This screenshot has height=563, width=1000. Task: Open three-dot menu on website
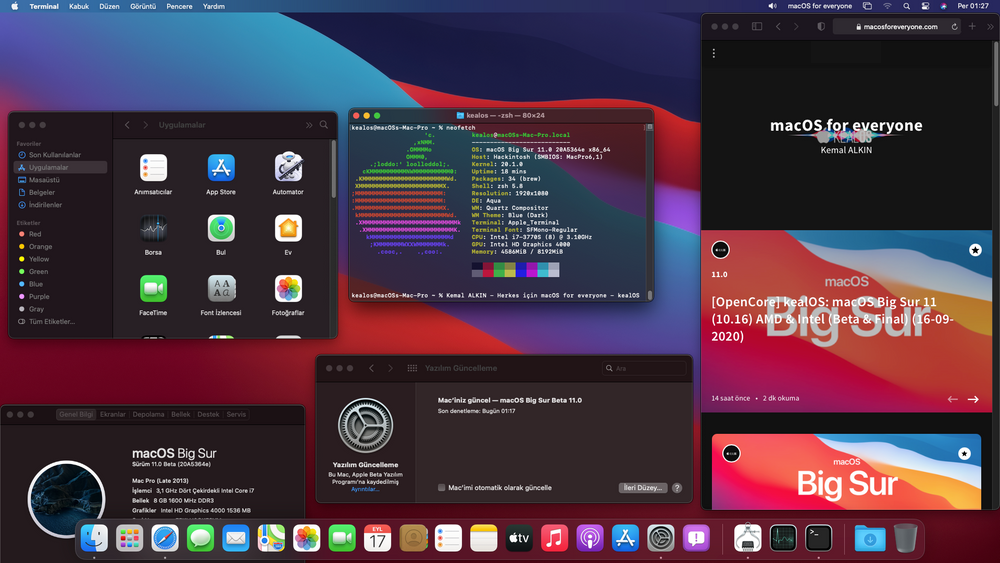pos(714,54)
